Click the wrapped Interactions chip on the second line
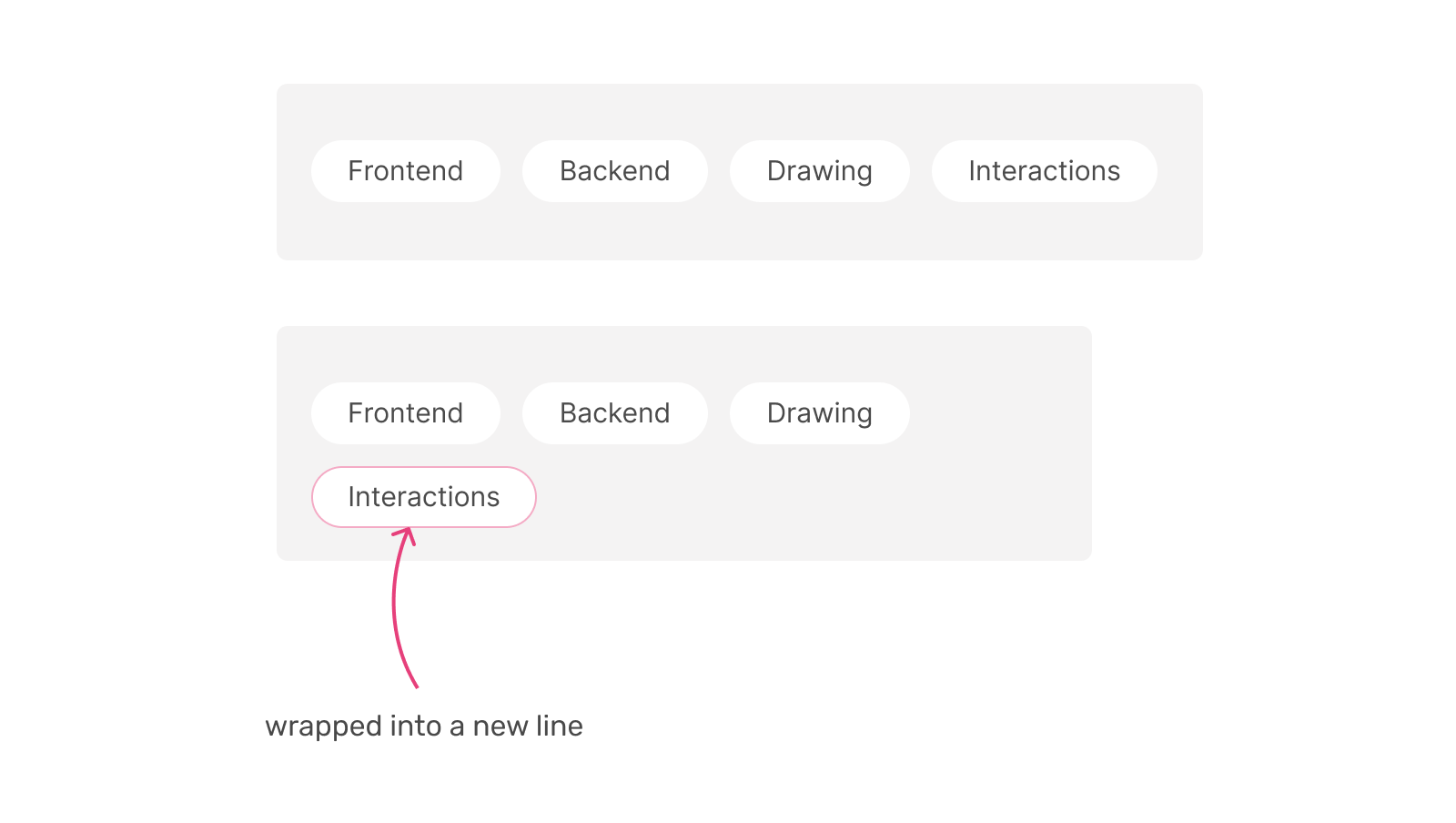This screenshot has height=823, width=1456. click(423, 497)
